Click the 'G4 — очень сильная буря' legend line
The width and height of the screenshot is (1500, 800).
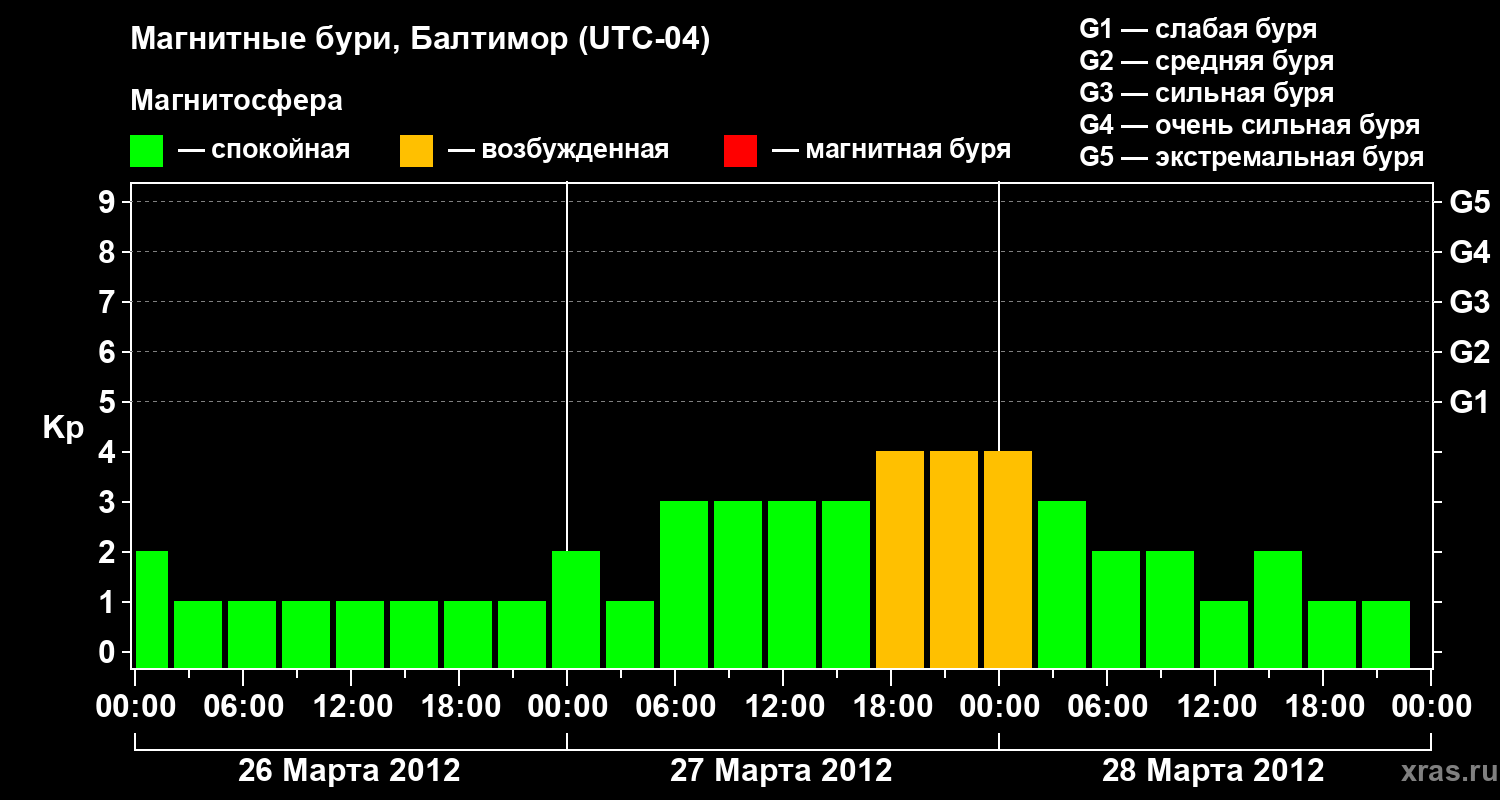1250,125
